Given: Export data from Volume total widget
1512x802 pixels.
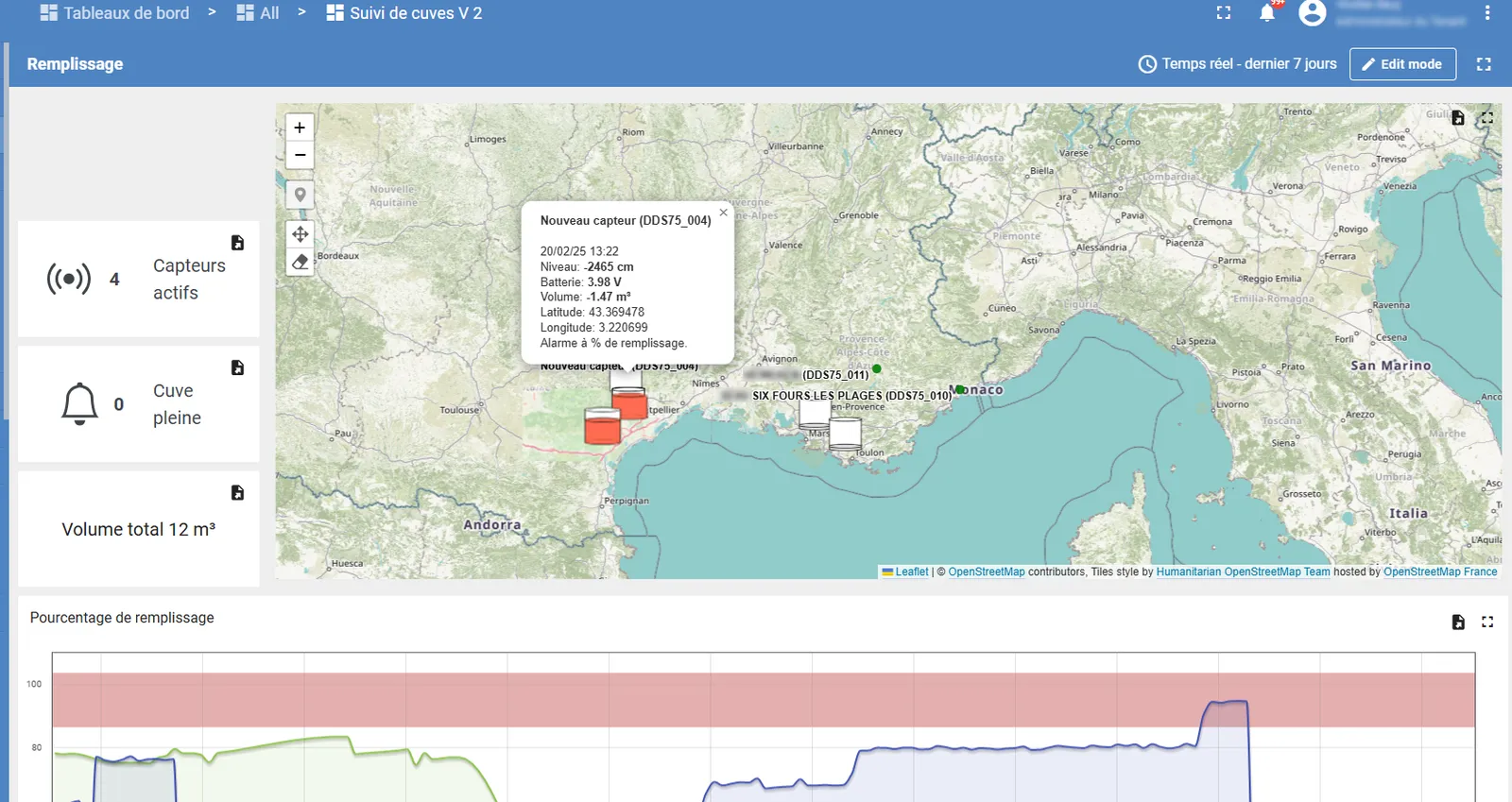Looking at the screenshot, I should (237, 492).
